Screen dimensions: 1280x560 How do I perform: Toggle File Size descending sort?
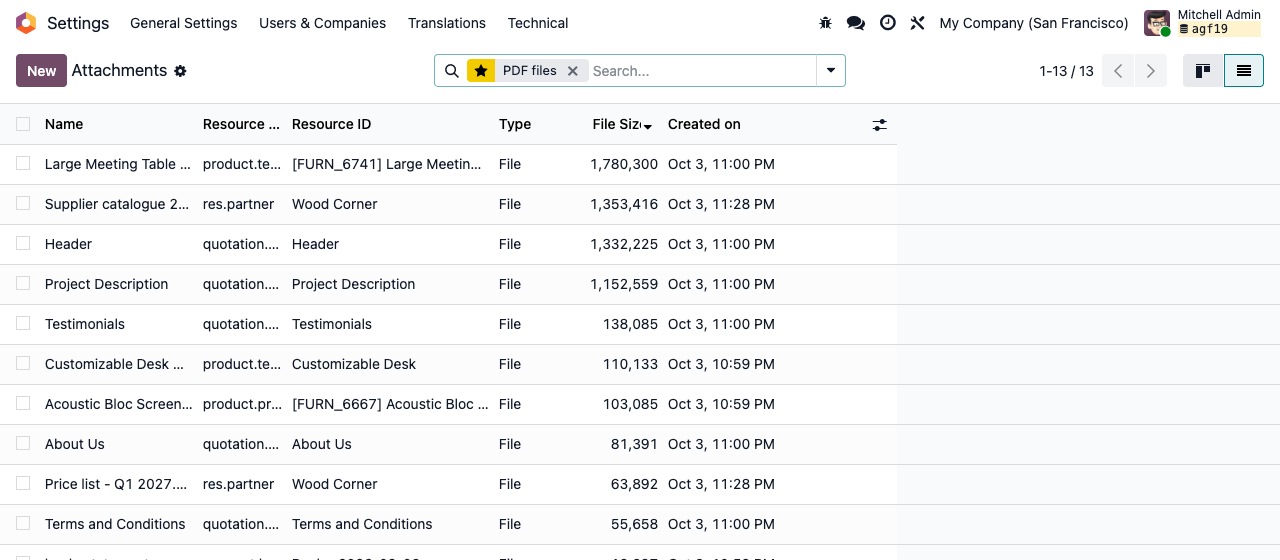click(622, 124)
